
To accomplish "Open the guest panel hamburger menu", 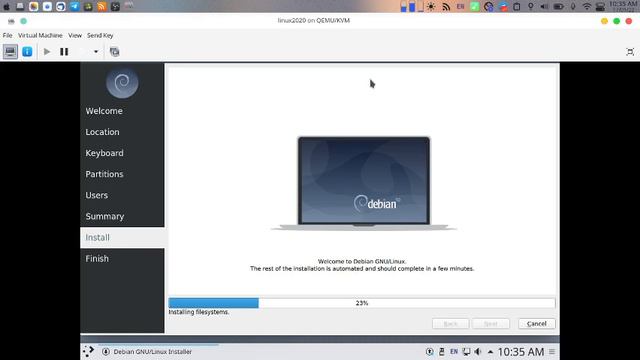I will [x=552, y=352].
